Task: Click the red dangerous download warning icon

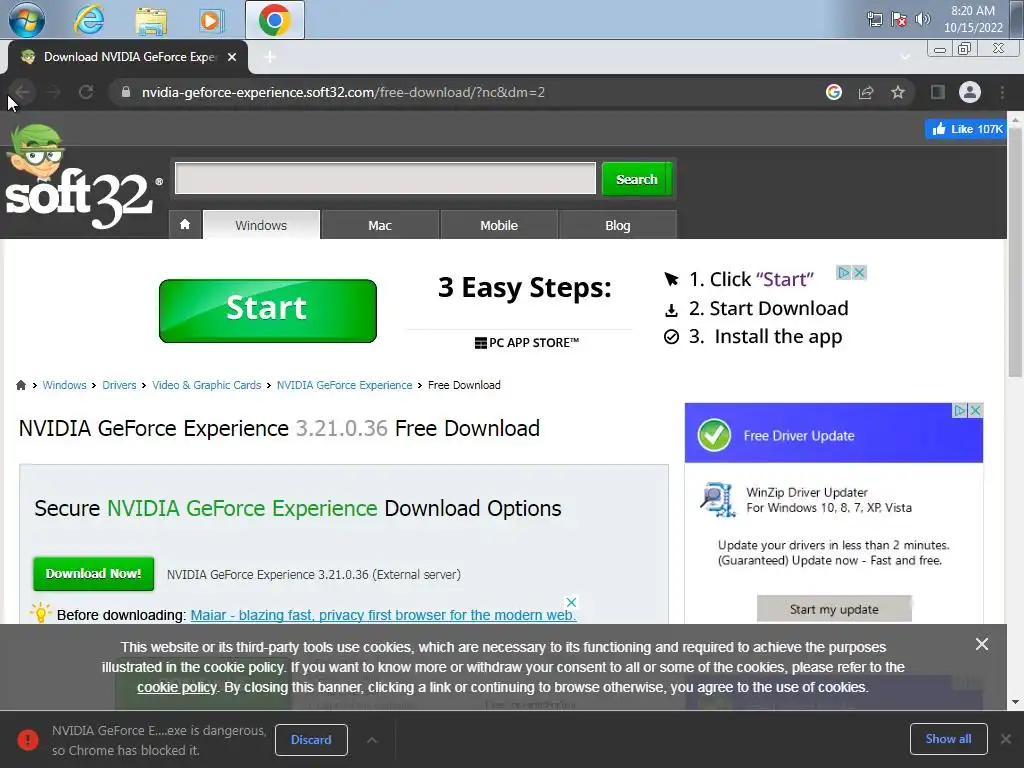Action: (x=27, y=739)
